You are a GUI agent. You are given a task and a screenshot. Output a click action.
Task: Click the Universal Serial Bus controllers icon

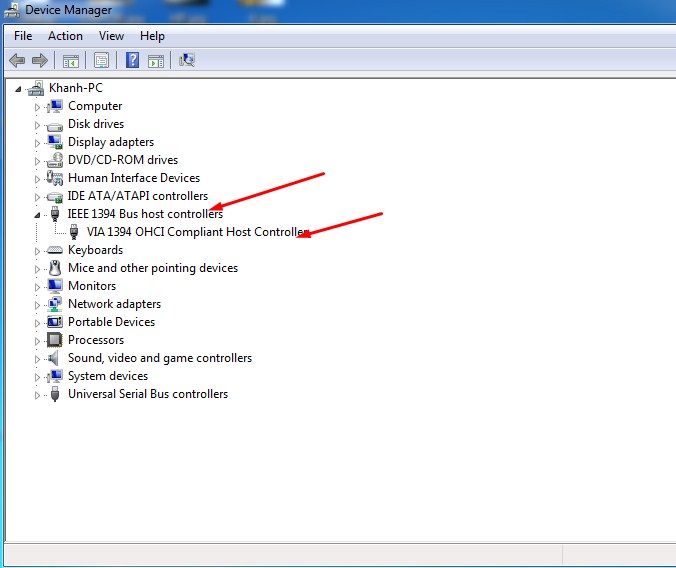pyautogui.click(x=55, y=394)
